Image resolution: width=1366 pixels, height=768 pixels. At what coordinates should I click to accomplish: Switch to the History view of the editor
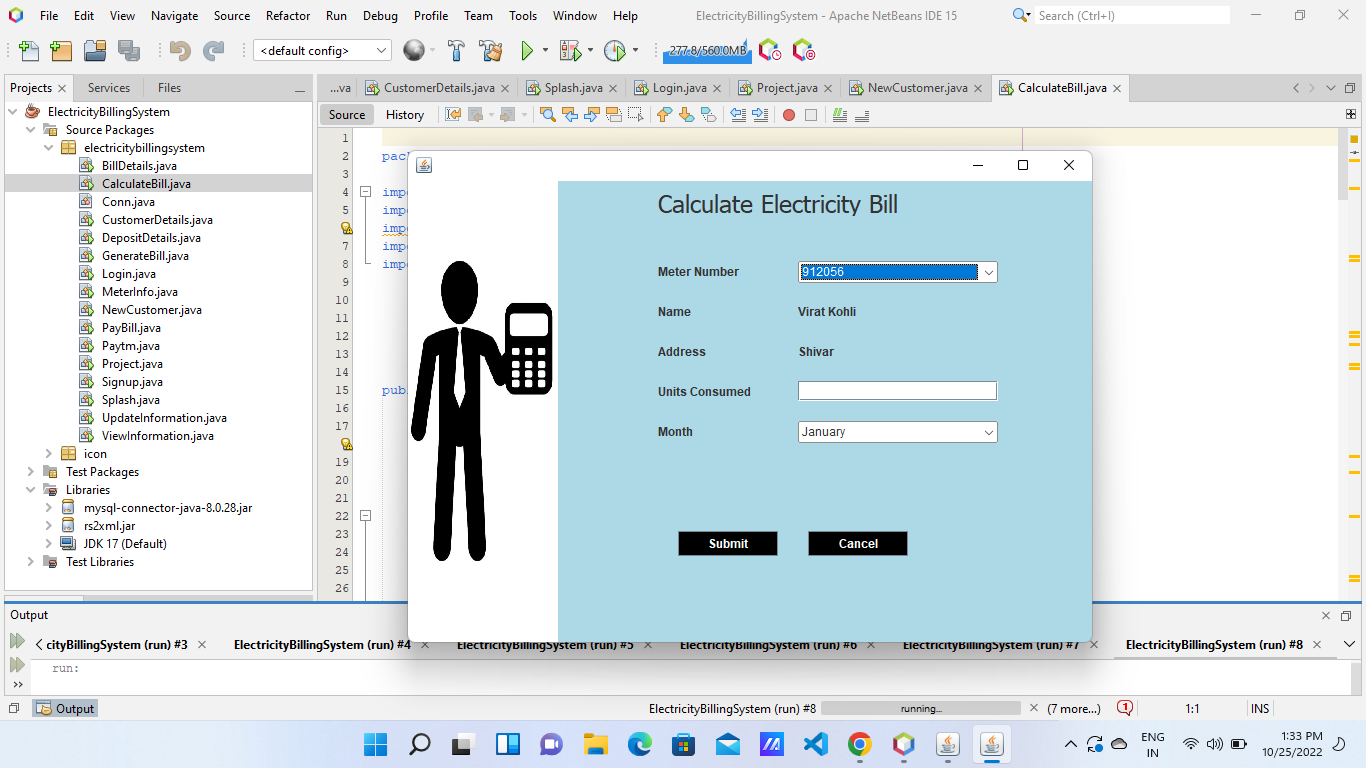[x=404, y=114]
